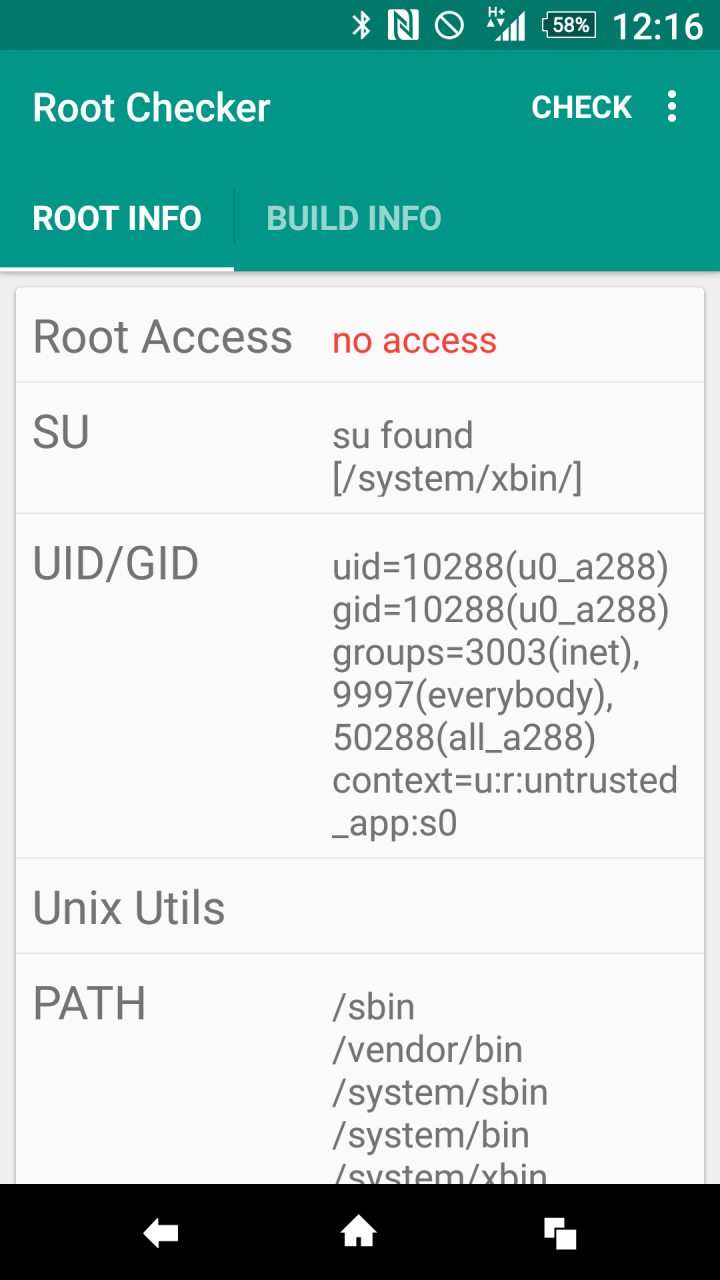
Task: Tap the red 'no access' status text
Action: click(x=414, y=341)
